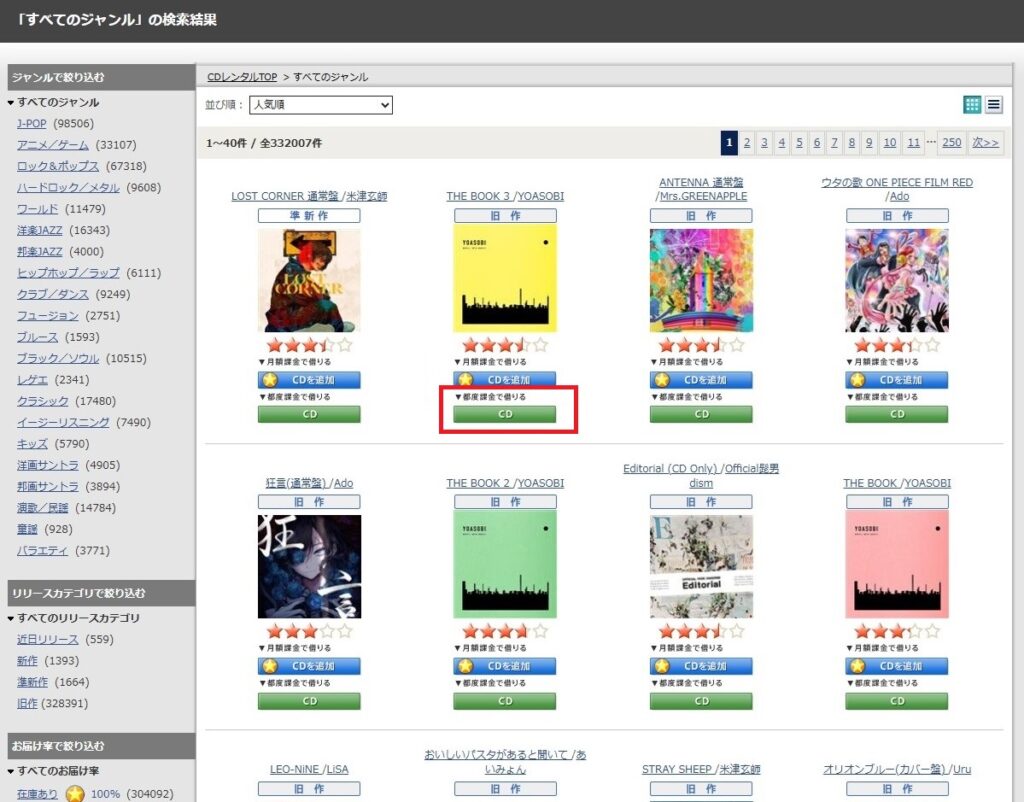Add THE BOOK 3 with CDを追加 button
The height and width of the screenshot is (802, 1024).
[505, 379]
